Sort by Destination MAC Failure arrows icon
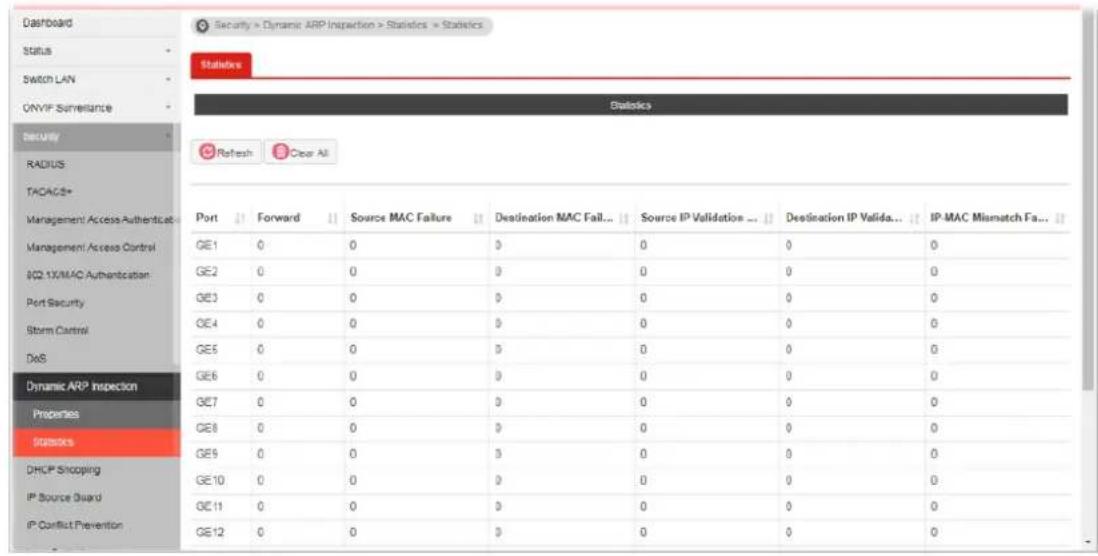 pos(624,218)
